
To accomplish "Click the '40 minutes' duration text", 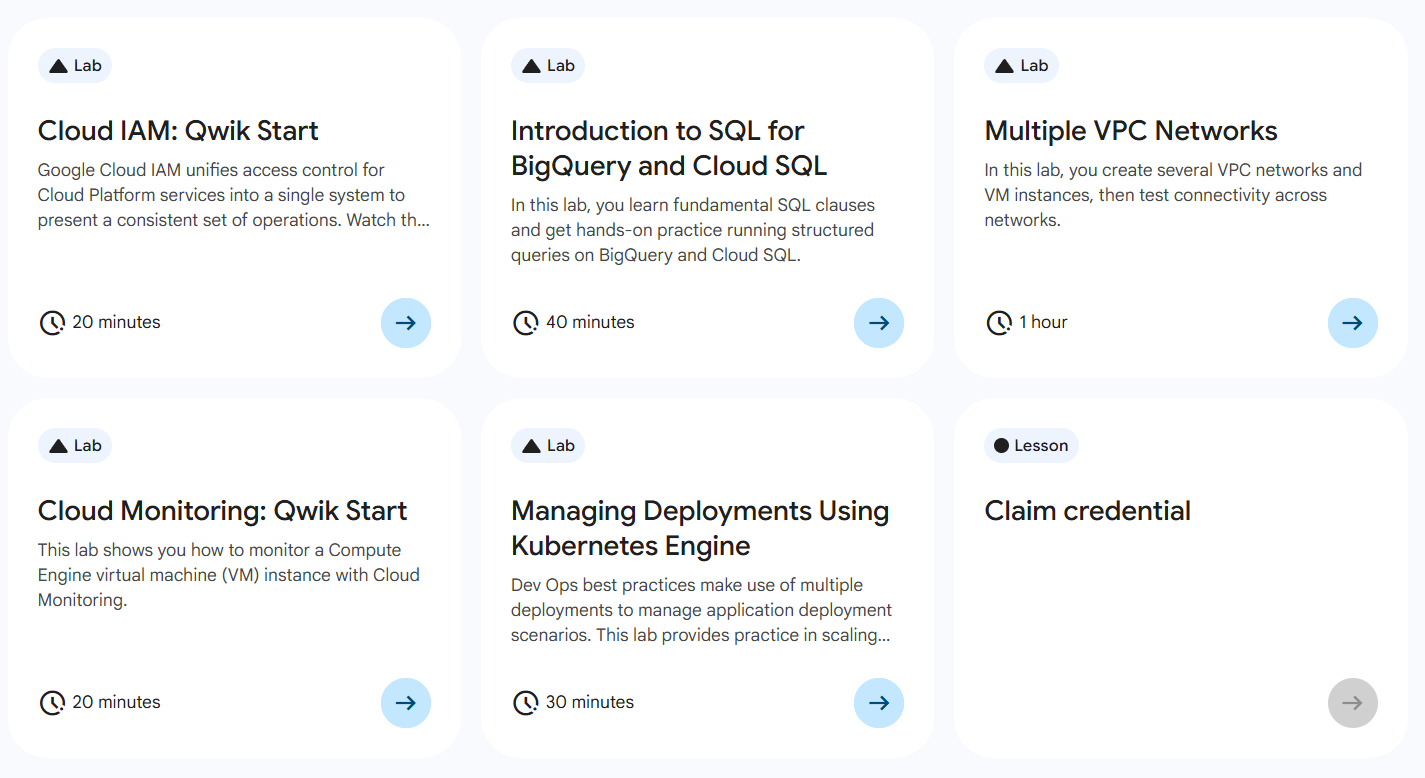I will coord(590,323).
